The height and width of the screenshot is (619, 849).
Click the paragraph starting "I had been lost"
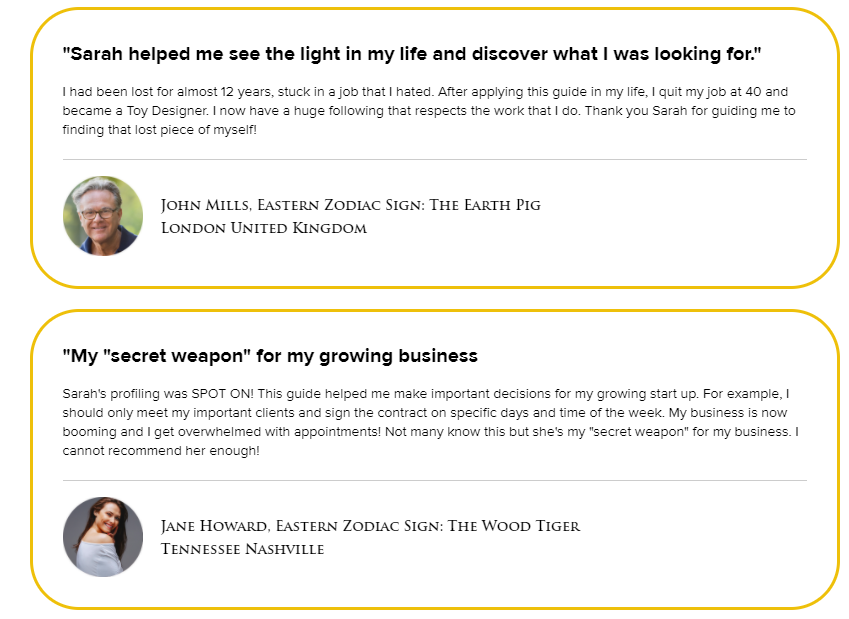coord(429,110)
